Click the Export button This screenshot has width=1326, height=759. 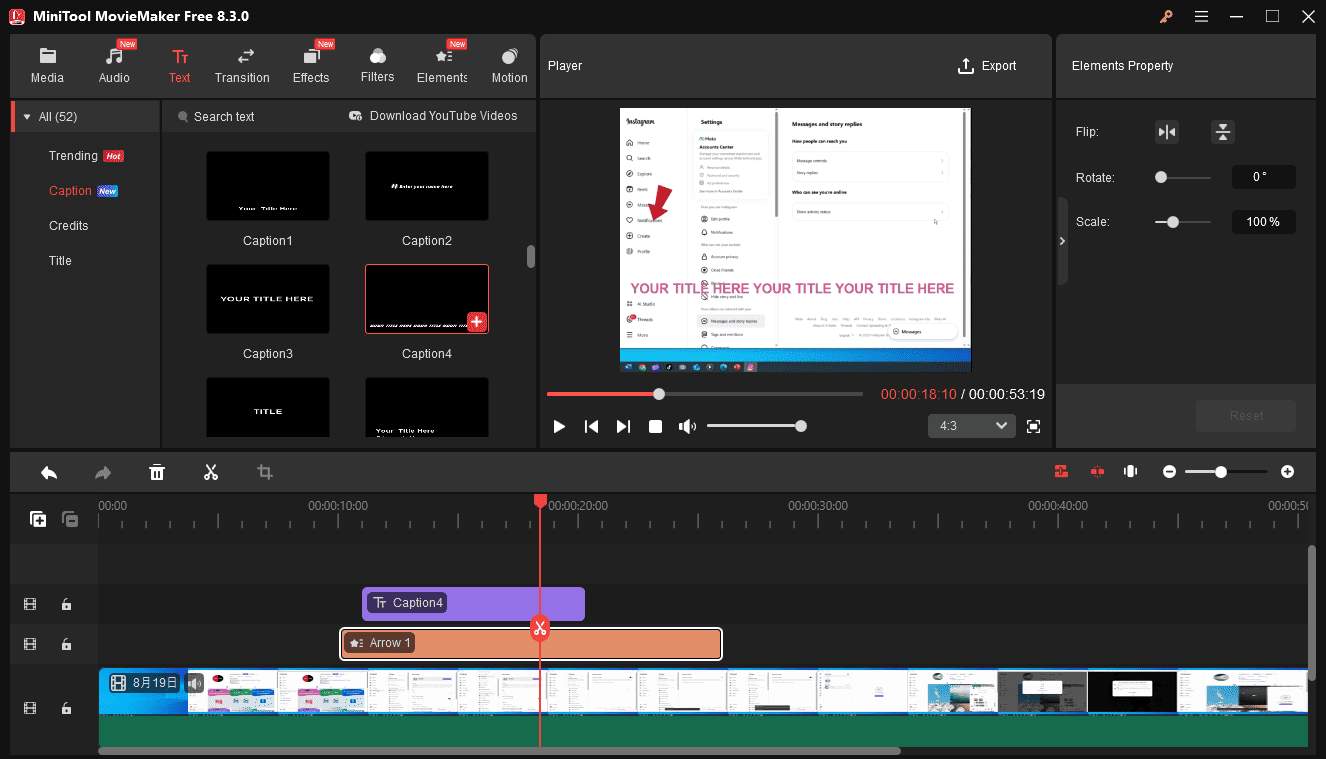pos(987,66)
